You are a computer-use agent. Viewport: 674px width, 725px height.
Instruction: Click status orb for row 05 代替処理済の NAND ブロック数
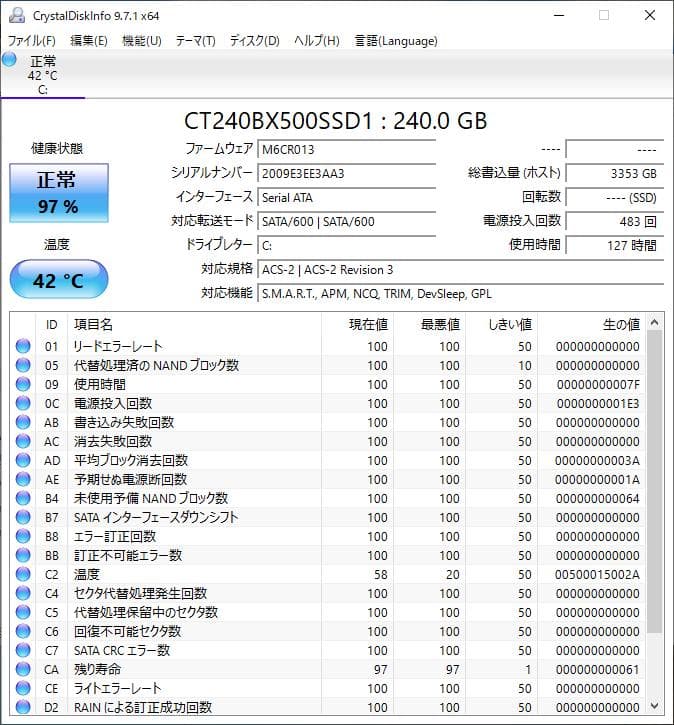[23, 365]
